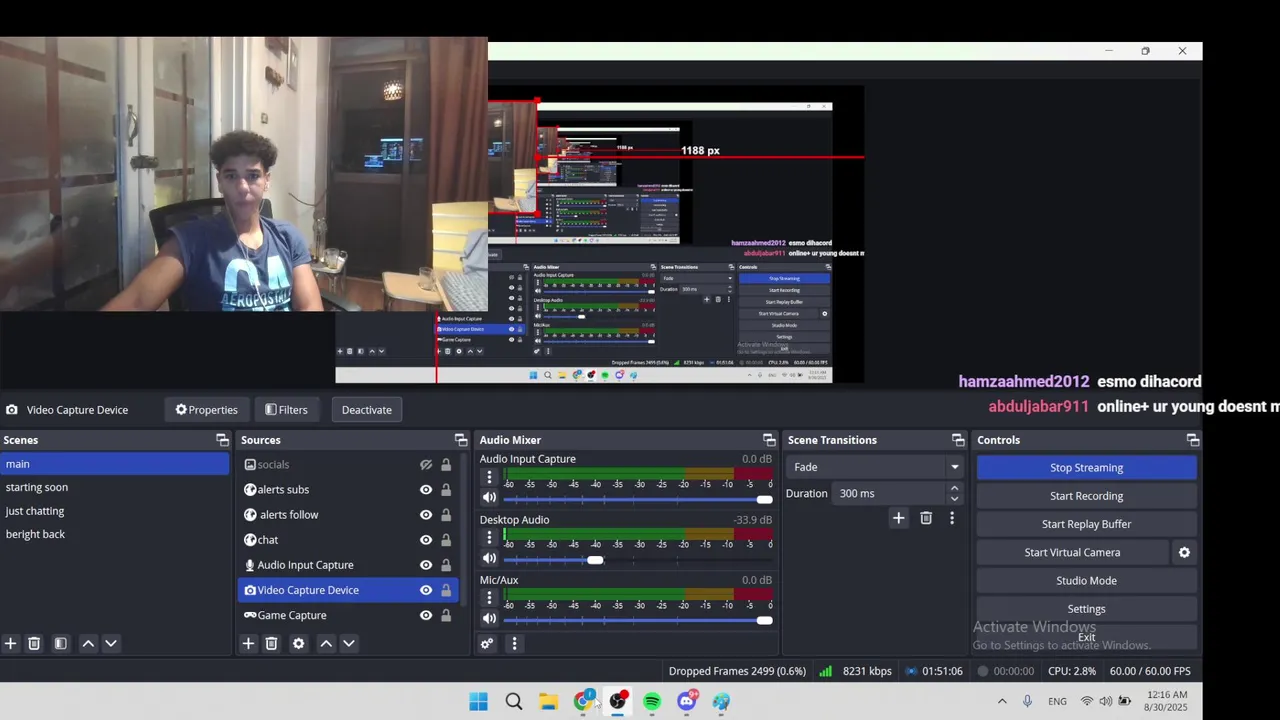This screenshot has width=1280, height=720.
Task: Open advanced audio properties gear icon
Action: [x=487, y=644]
